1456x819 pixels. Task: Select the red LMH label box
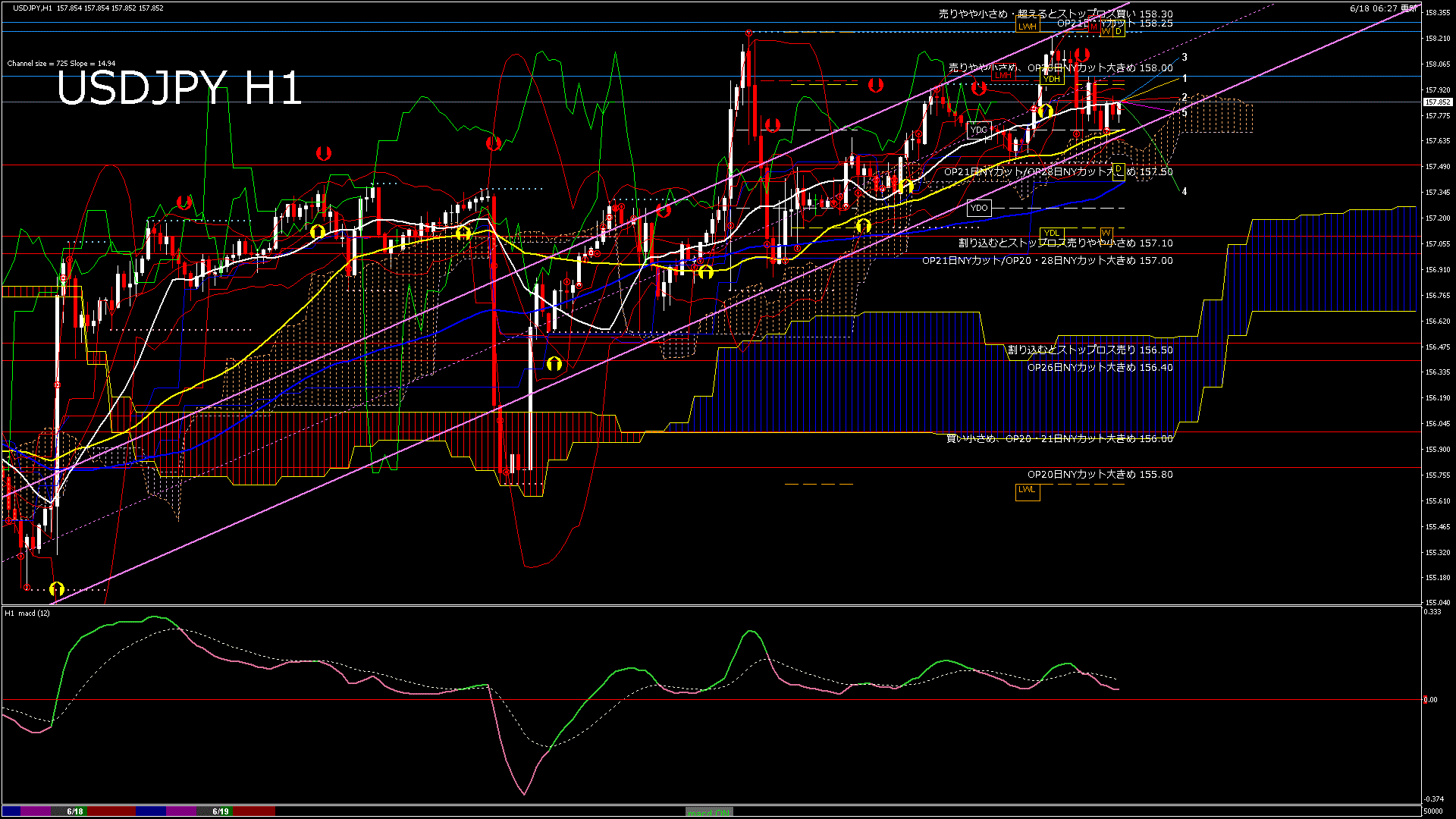(1003, 75)
